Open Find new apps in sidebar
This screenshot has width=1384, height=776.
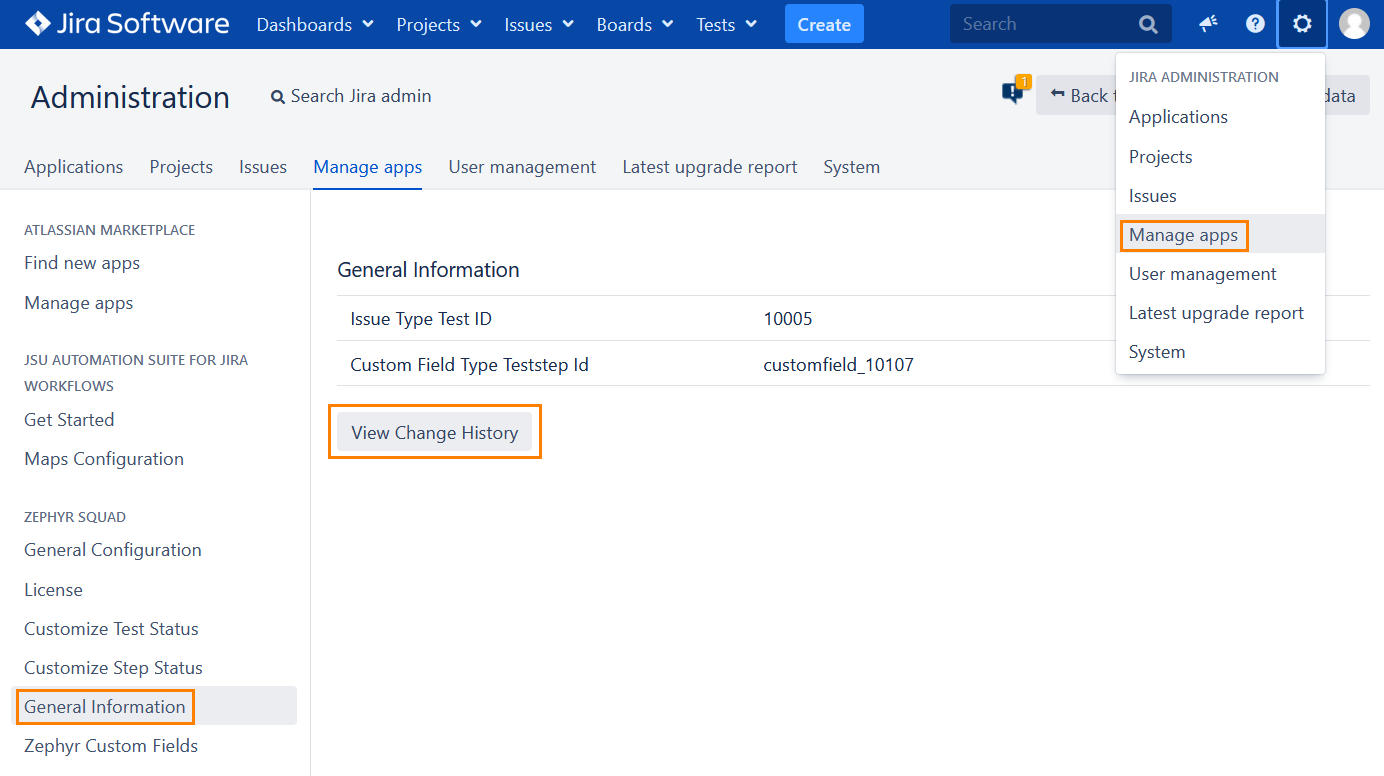pyautogui.click(x=82, y=263)
